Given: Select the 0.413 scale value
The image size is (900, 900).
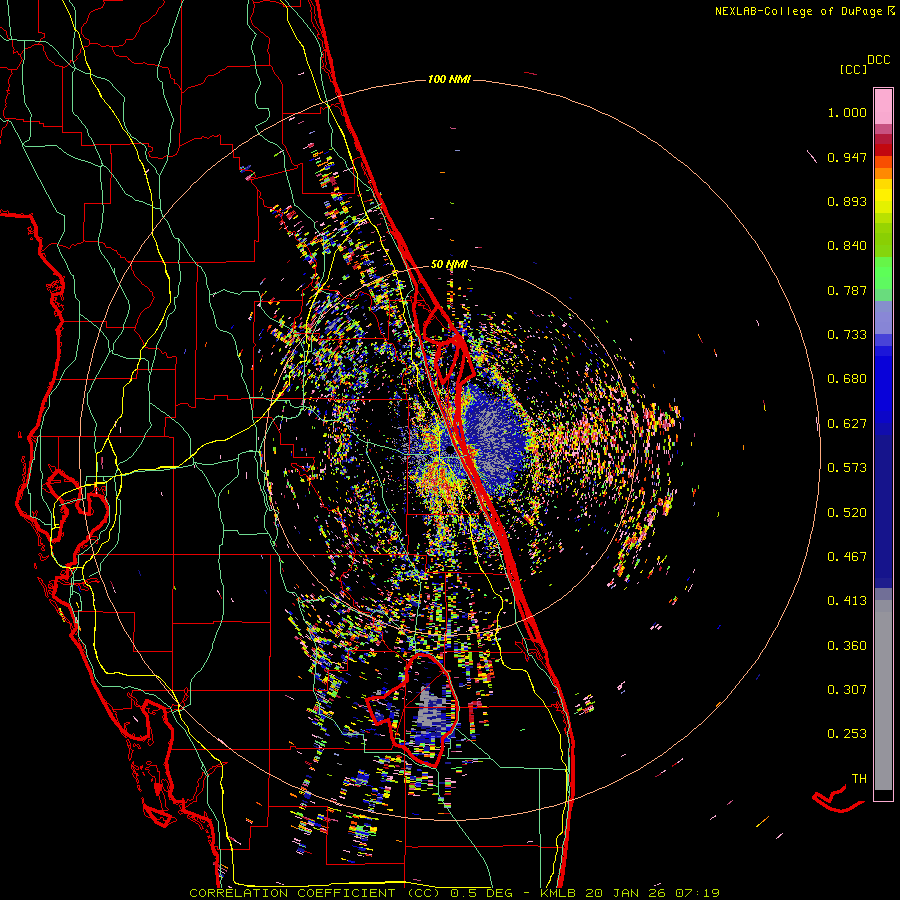Looking at the screenshot, I should point(847,601).
